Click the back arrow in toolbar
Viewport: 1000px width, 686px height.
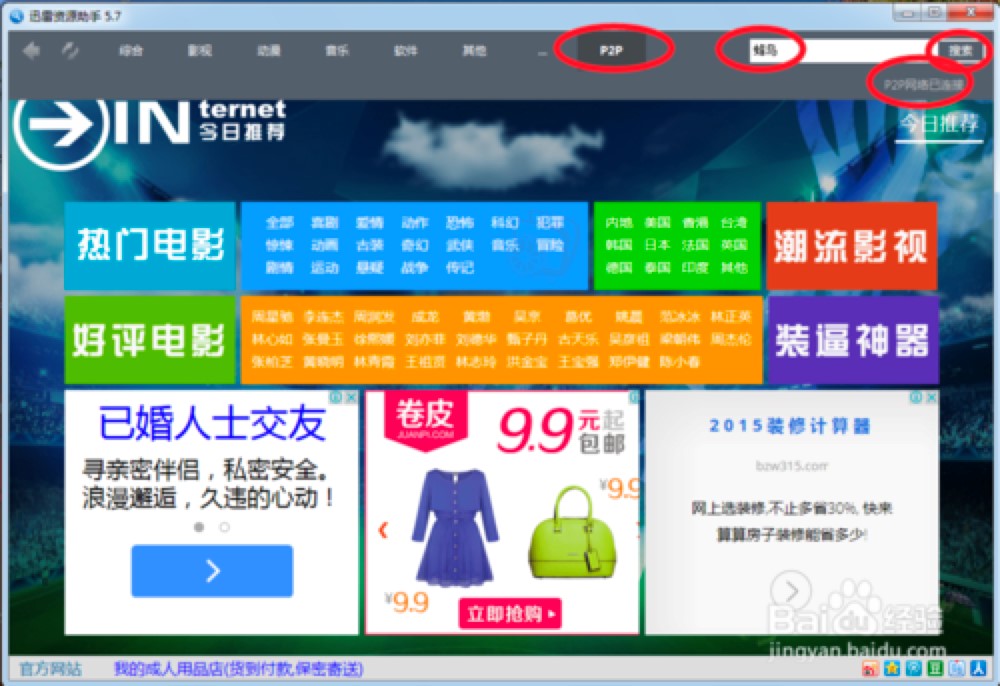[x=31, y=50]
